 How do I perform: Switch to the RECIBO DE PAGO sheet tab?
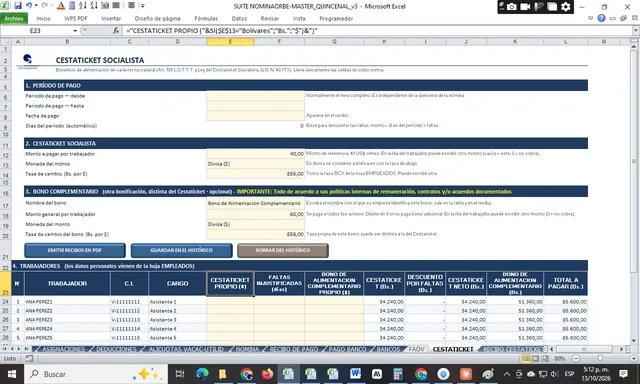[x=293, y=349]
